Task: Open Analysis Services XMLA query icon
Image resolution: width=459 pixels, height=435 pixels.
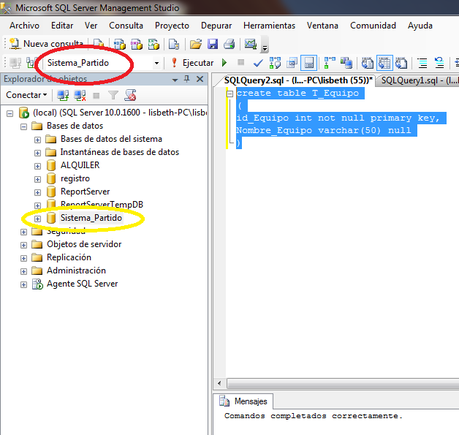Action: coord(153,44)
